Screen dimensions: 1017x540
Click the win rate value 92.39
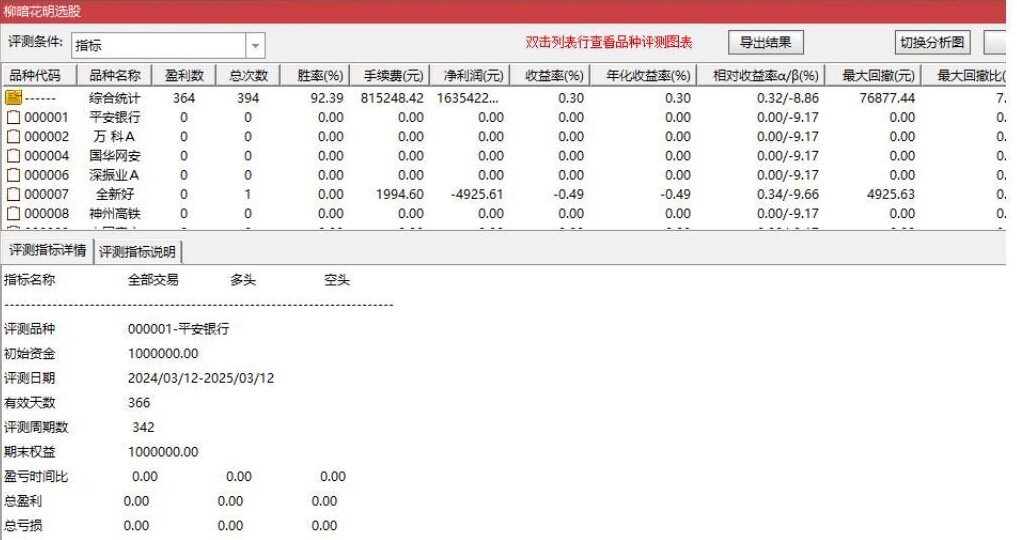click(327, 98)
